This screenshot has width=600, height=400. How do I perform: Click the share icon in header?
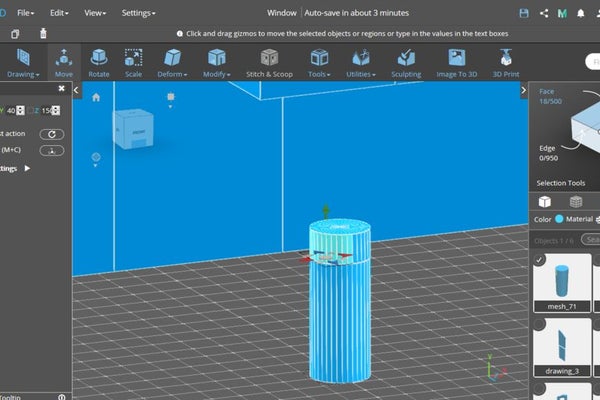pos(544,13)
